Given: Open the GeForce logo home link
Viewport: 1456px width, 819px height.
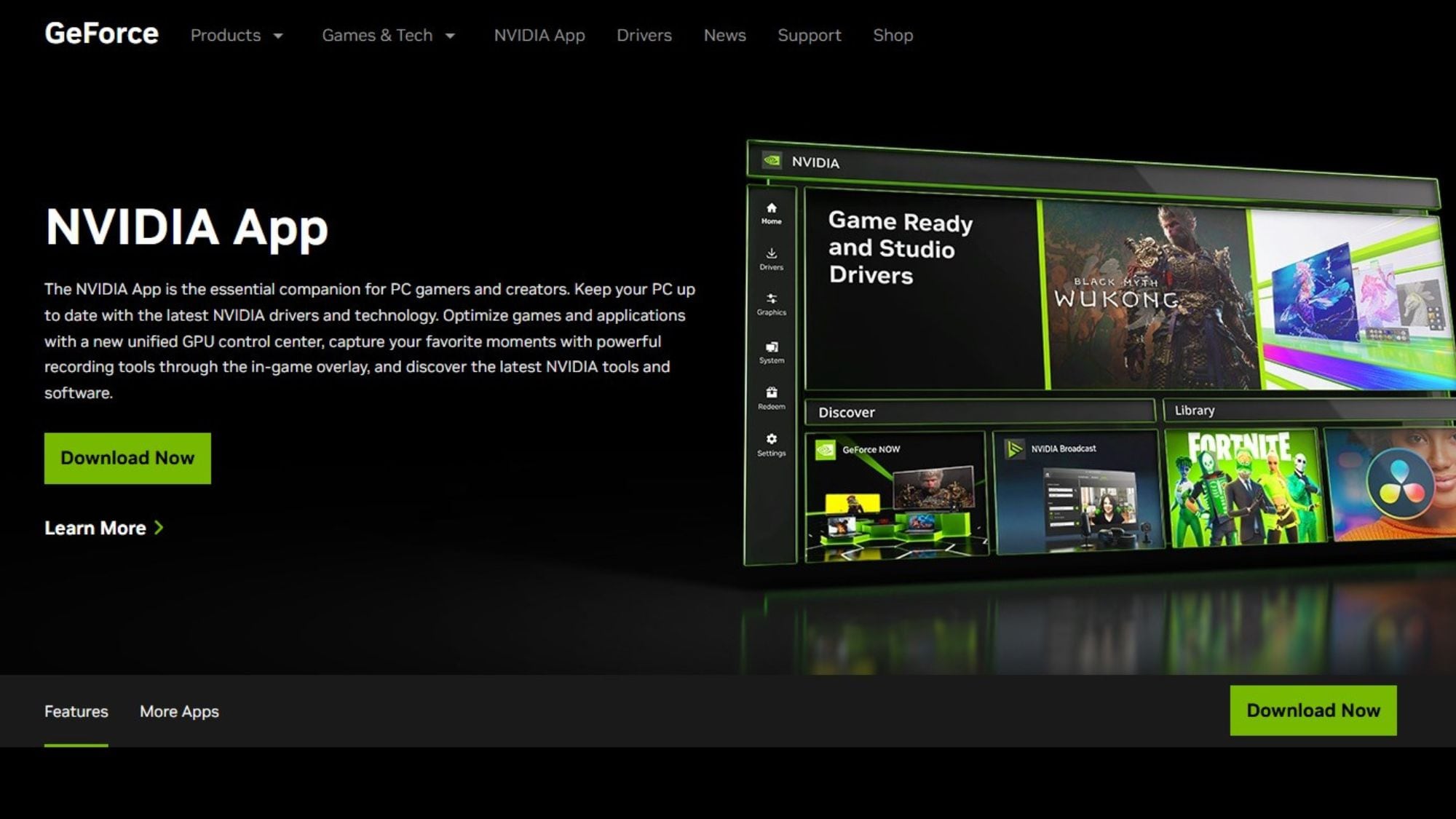Looking at the screenshot, I should 101,33.
